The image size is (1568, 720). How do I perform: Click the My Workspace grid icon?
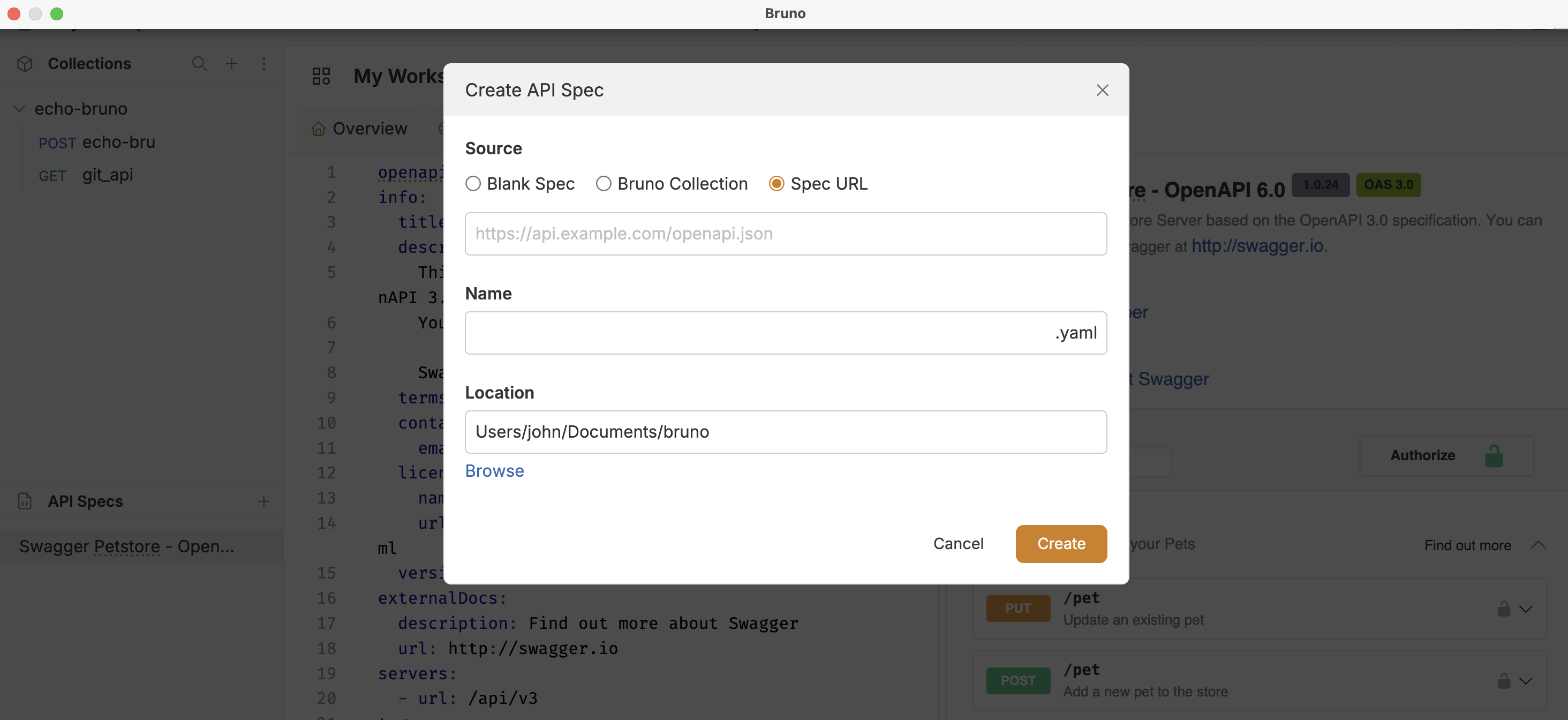coord(321,76)
